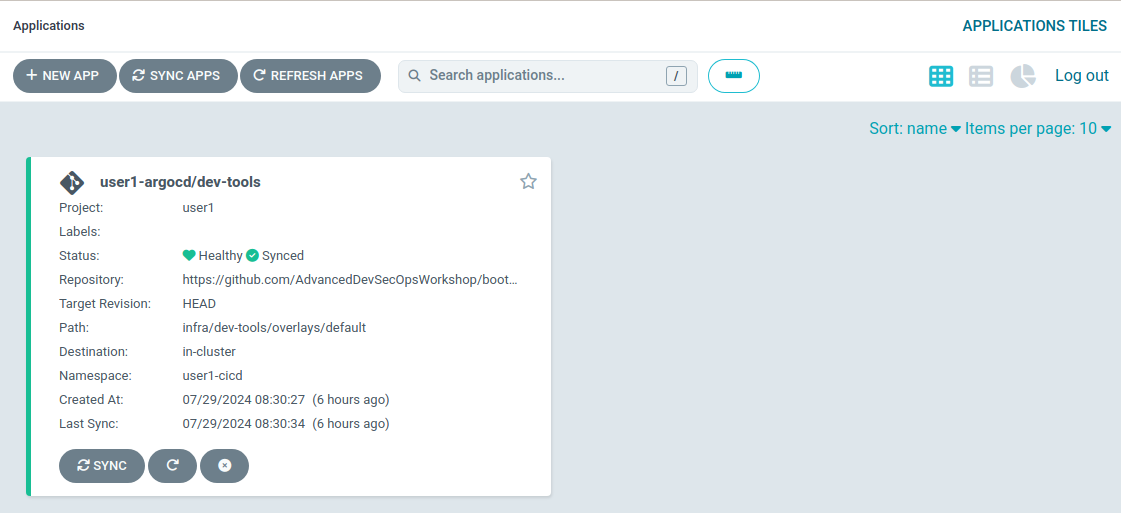Click the magnifier search icon

(413, 76)
